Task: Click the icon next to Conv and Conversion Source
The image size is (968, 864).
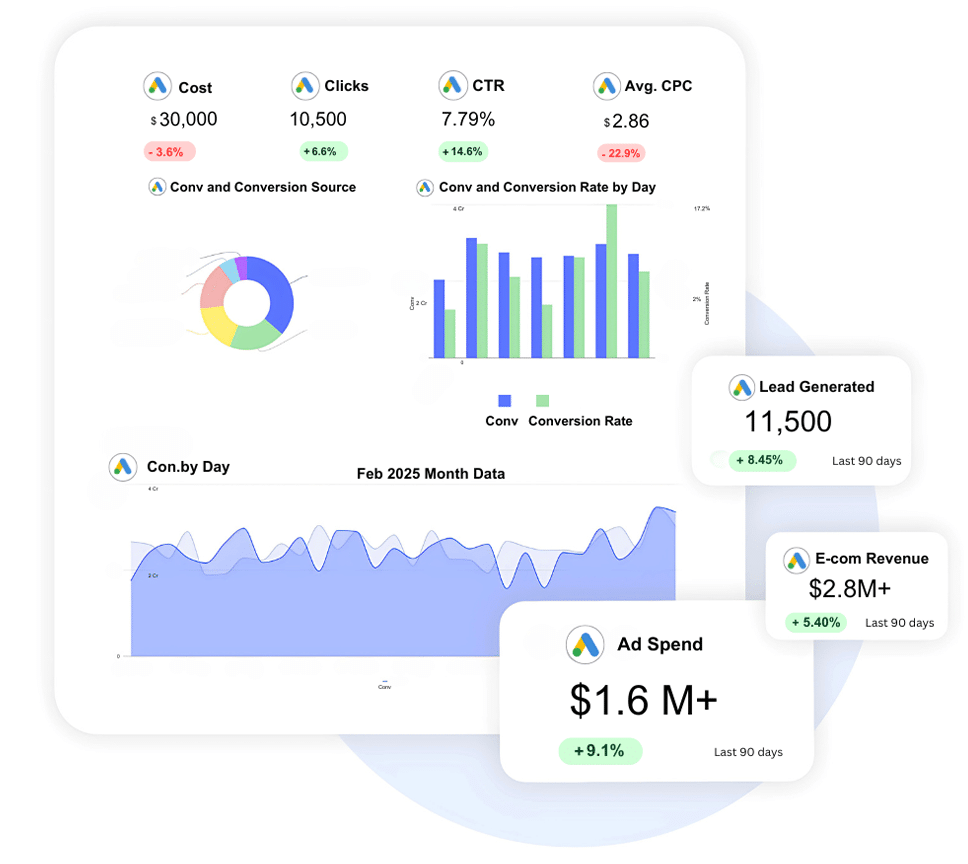Action: point(157,186)
